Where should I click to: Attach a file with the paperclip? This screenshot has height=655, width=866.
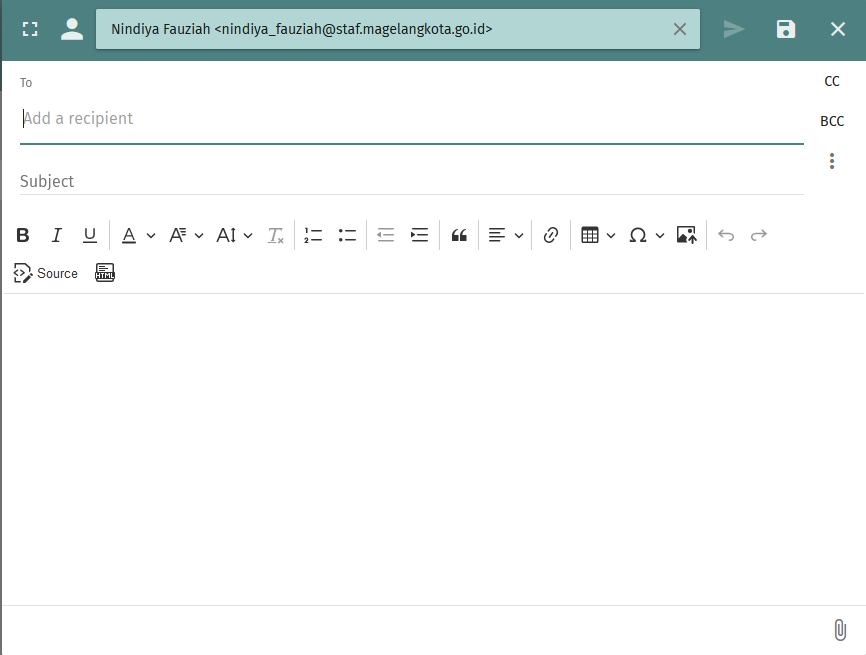tap(838, 629)
